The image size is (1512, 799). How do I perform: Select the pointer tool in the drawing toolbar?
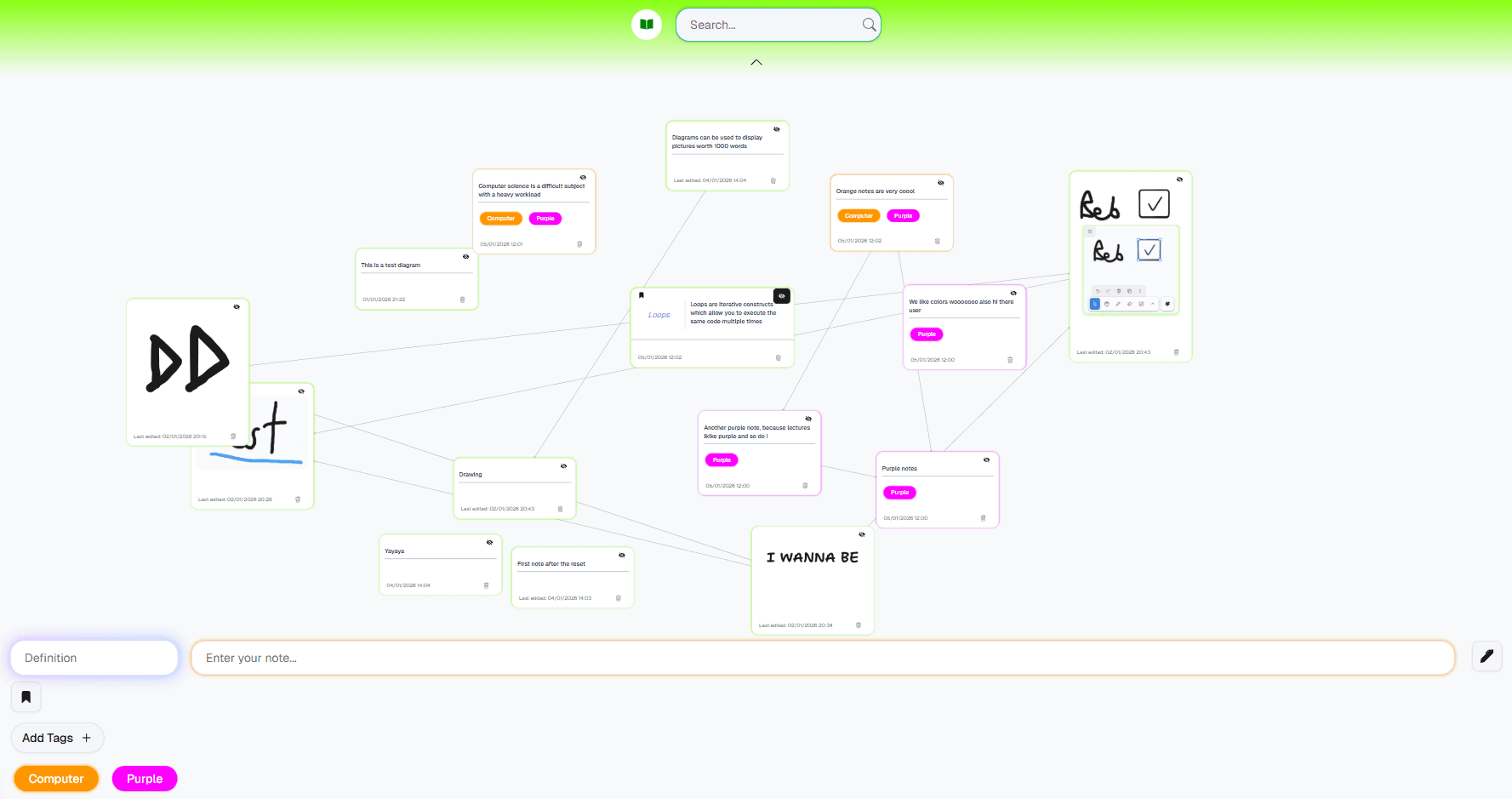(x=1095, y=304)
